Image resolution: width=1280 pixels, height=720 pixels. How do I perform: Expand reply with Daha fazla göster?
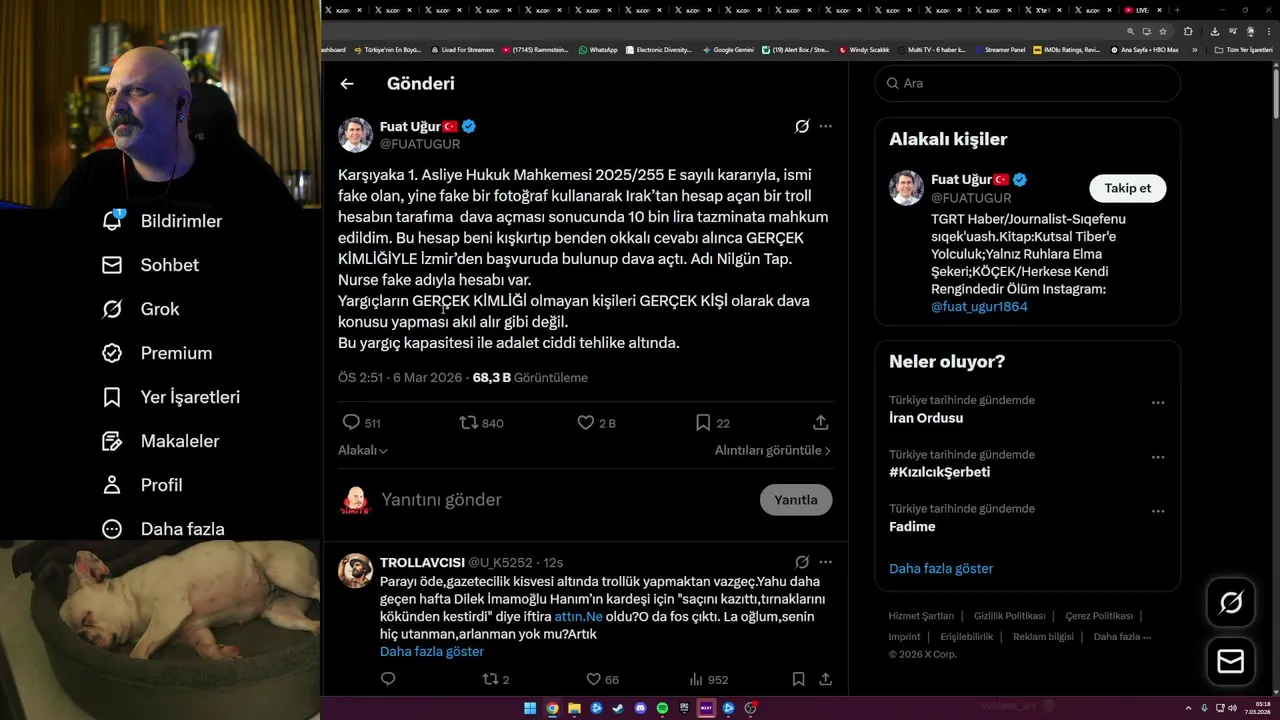pos(432,651)
